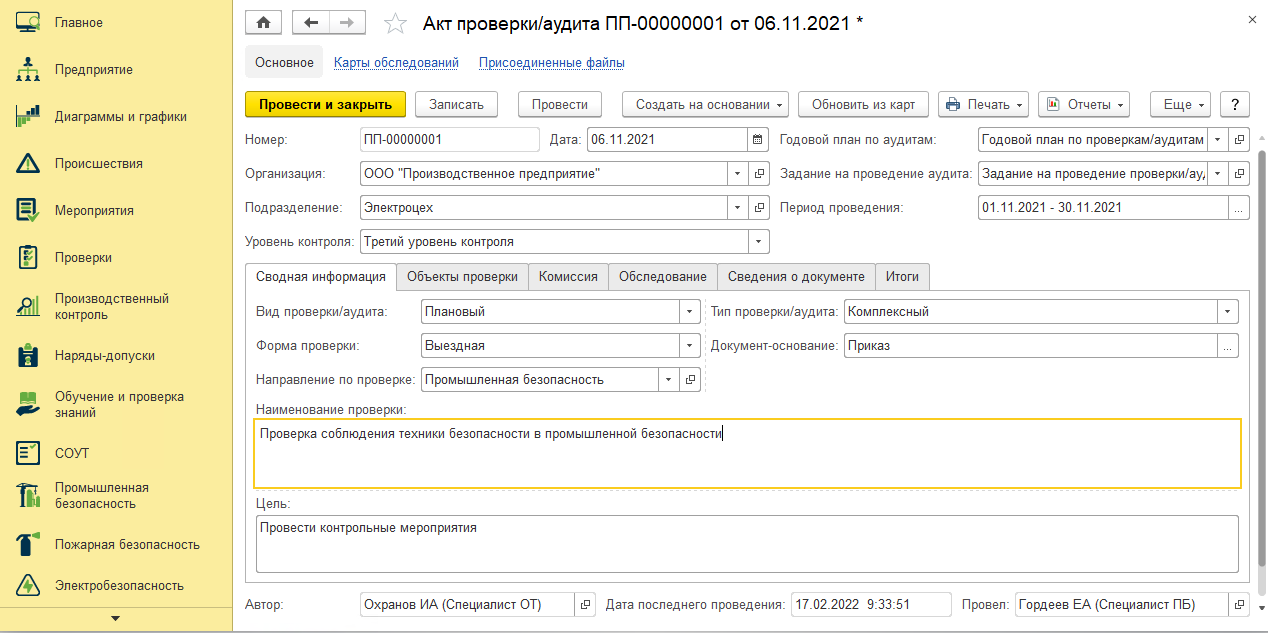The height and width of the screenshot is (633, 1268).
Task: Expand the Уровень контроля dropdown
Action: (758, 241)
